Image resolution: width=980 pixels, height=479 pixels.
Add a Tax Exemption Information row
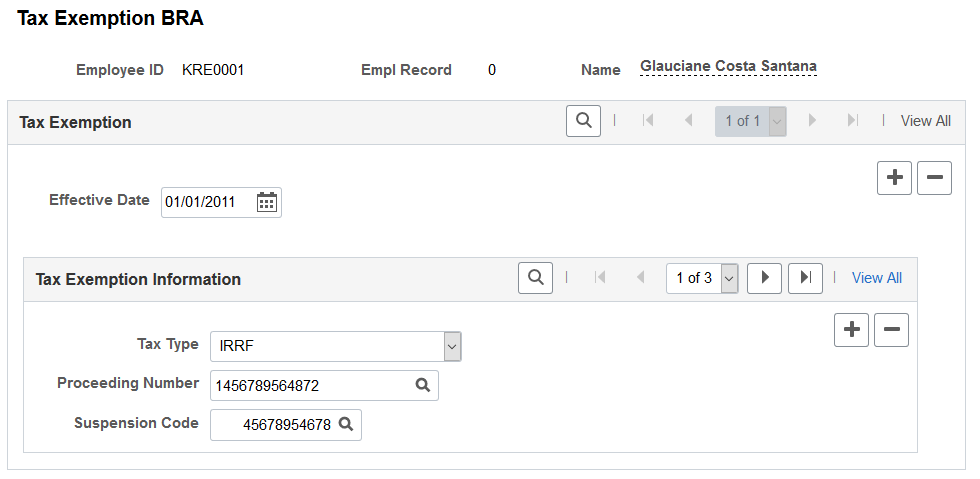pos(851,330)
